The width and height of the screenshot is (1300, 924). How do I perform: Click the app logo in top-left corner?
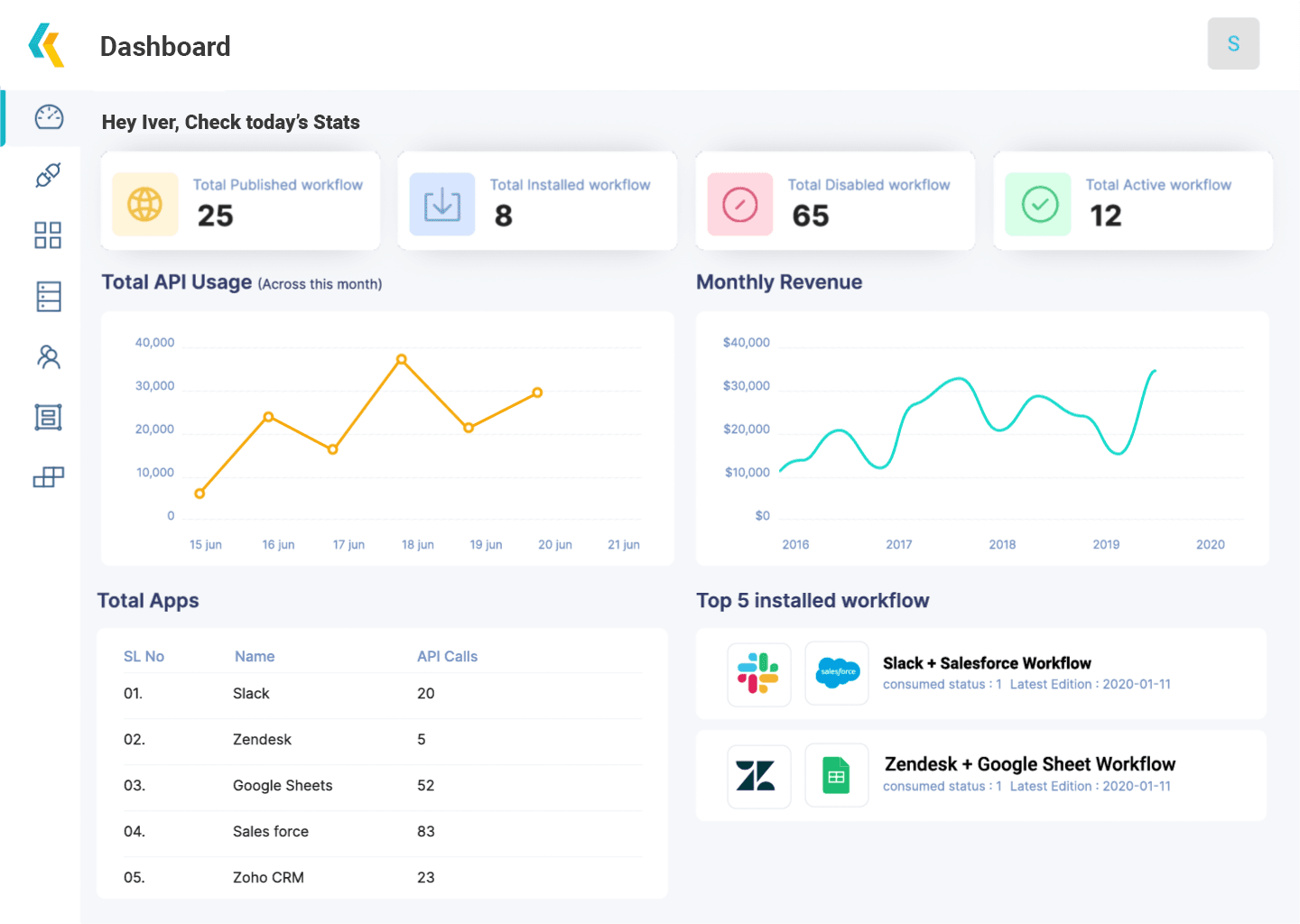(46, 45)
